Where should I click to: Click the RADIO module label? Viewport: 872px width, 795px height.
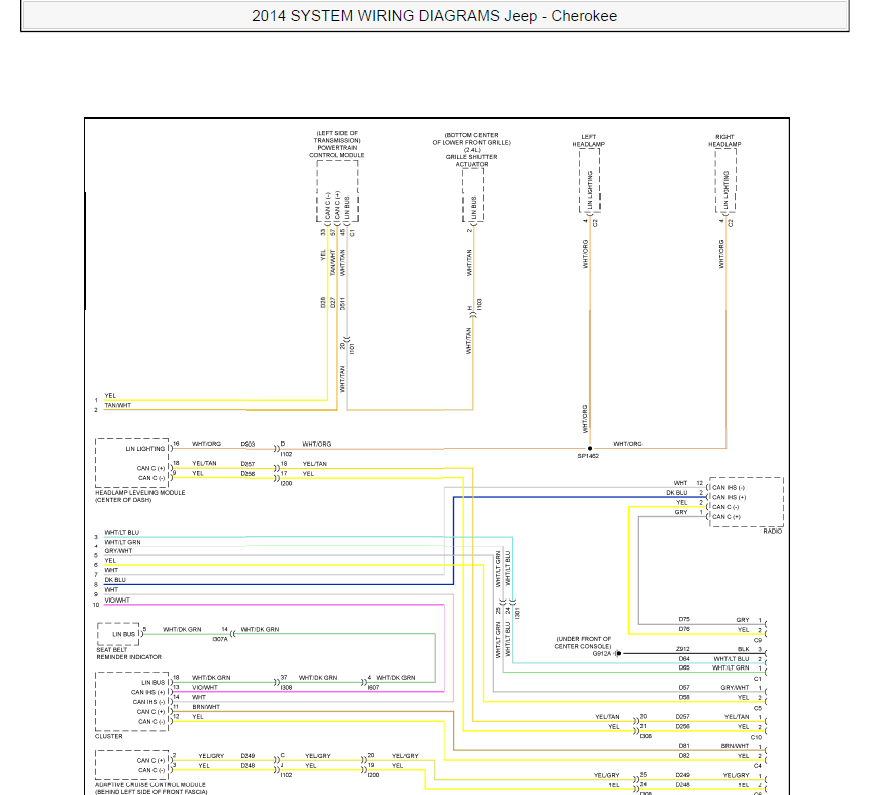point(772,531)
